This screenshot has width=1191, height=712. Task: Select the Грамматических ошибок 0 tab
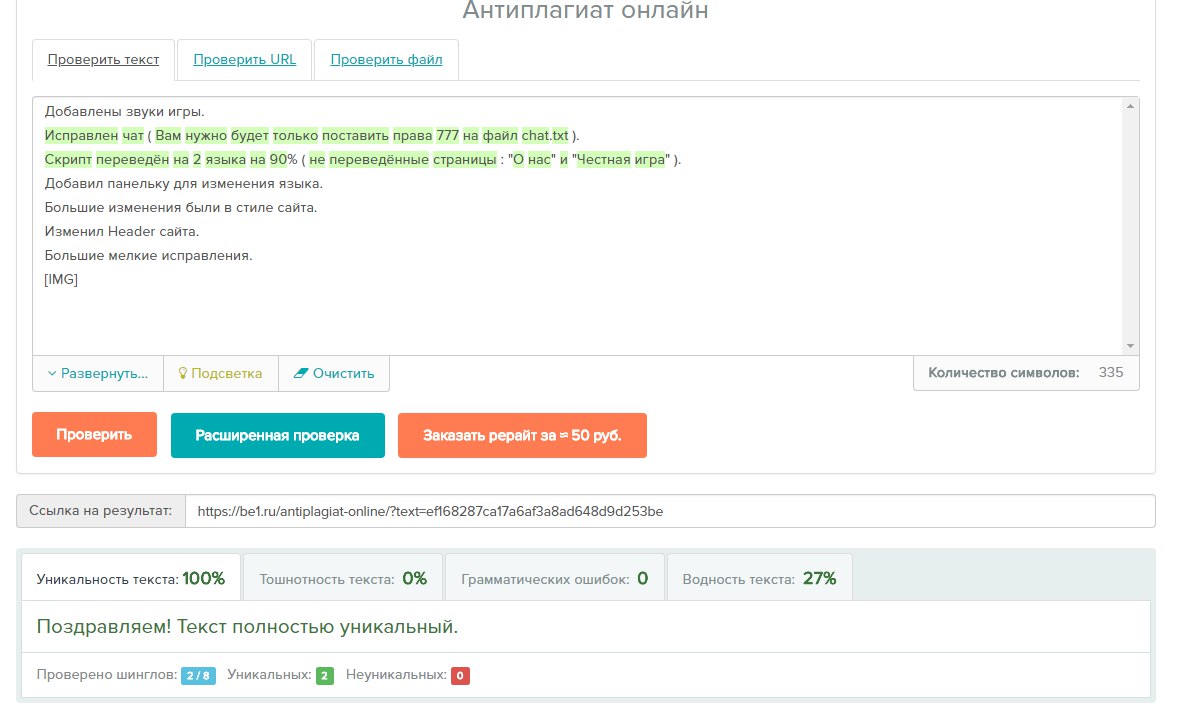pyautogui.click(x=554, y=579)
